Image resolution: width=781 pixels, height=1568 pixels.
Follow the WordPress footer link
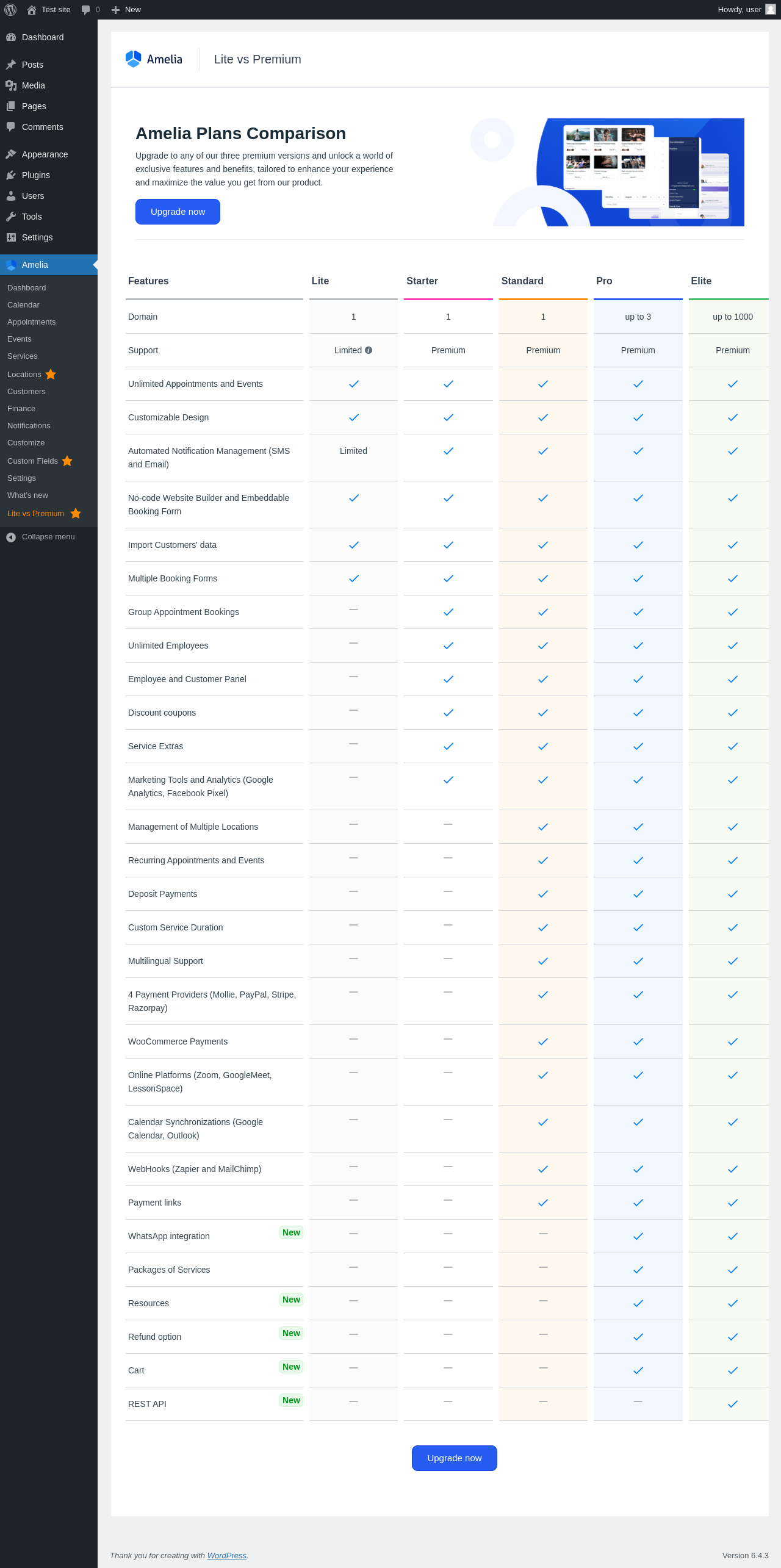226,1555
